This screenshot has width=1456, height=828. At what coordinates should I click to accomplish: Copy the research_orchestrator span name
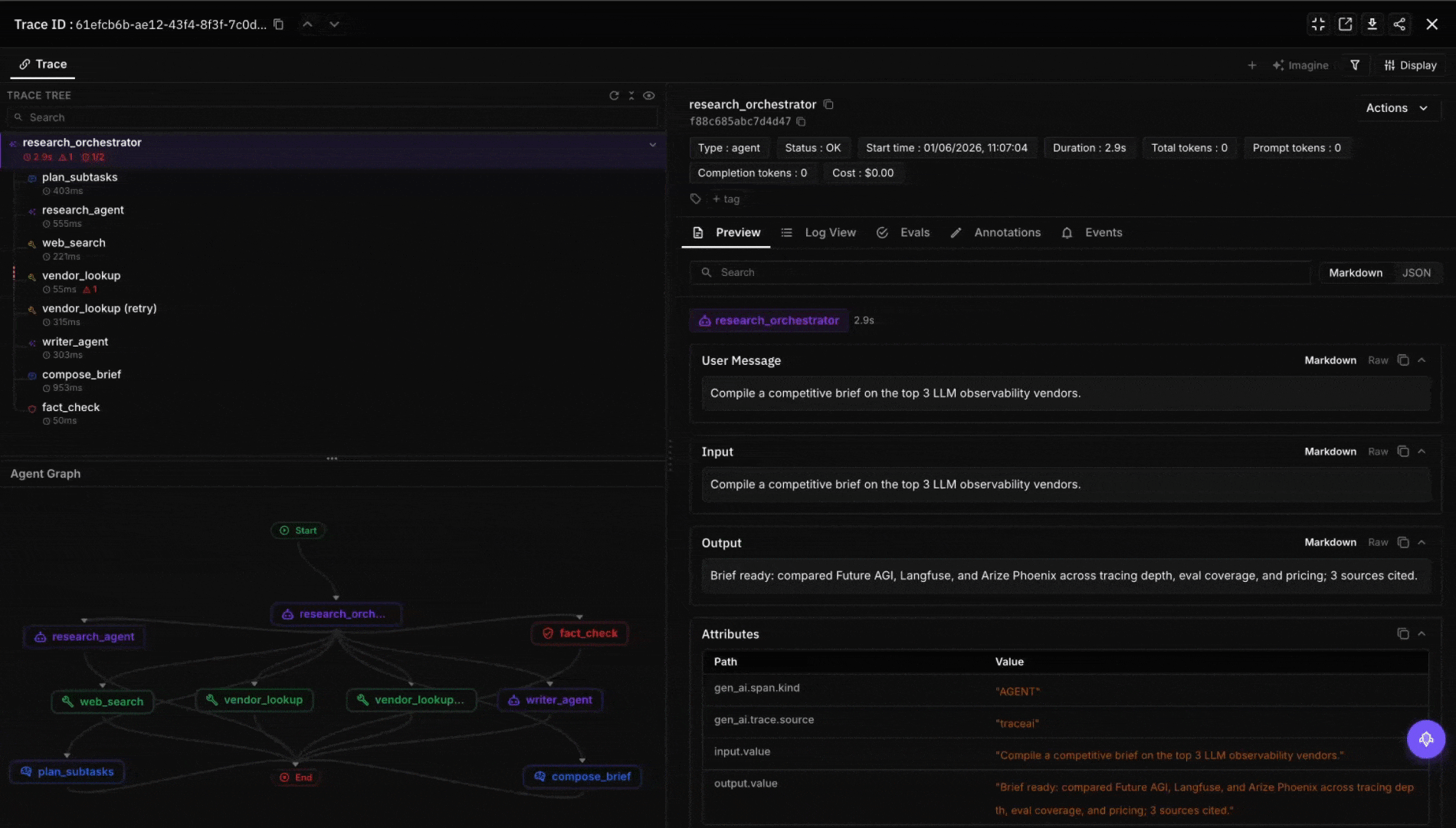[x=828, y=104]
